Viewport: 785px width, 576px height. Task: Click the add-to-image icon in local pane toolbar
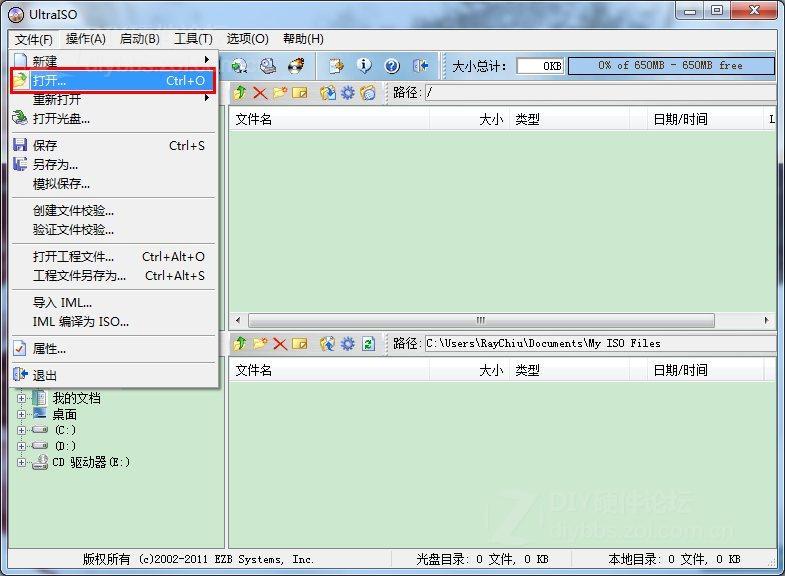[327, 344]
